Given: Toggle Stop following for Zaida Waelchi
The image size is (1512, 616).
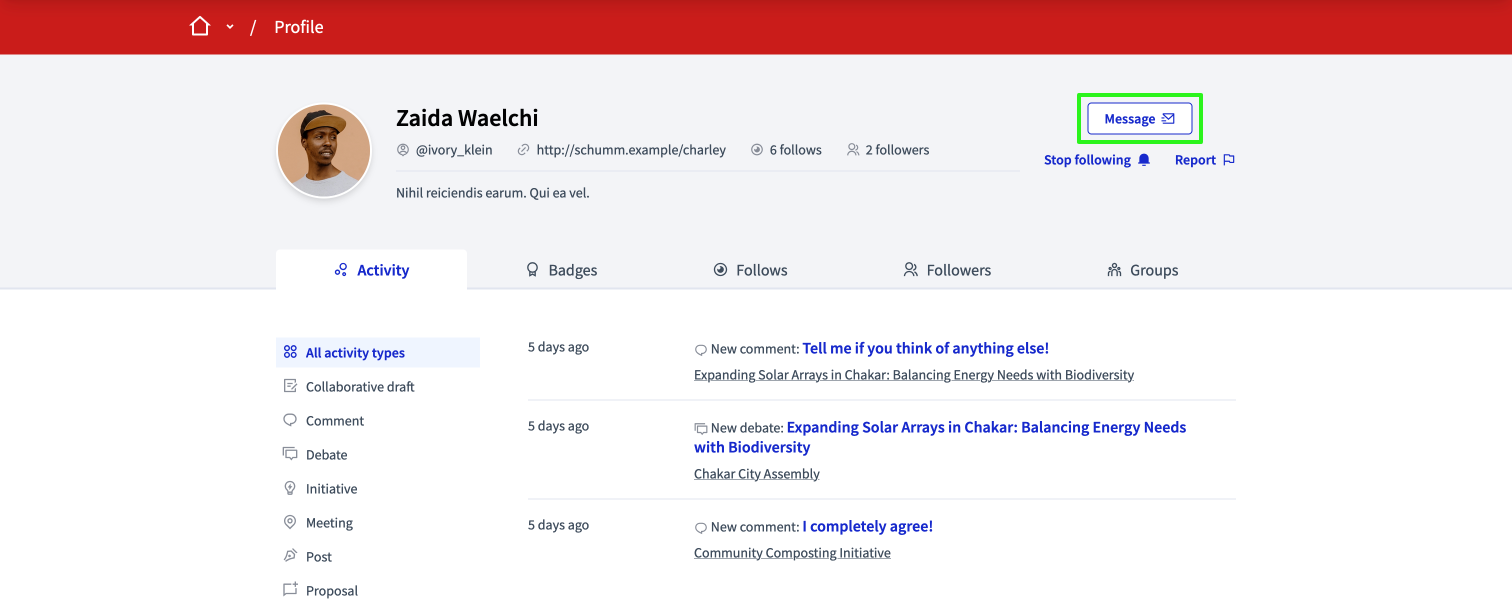Looking at the screenshot, I should click(x=1096, y=160).
